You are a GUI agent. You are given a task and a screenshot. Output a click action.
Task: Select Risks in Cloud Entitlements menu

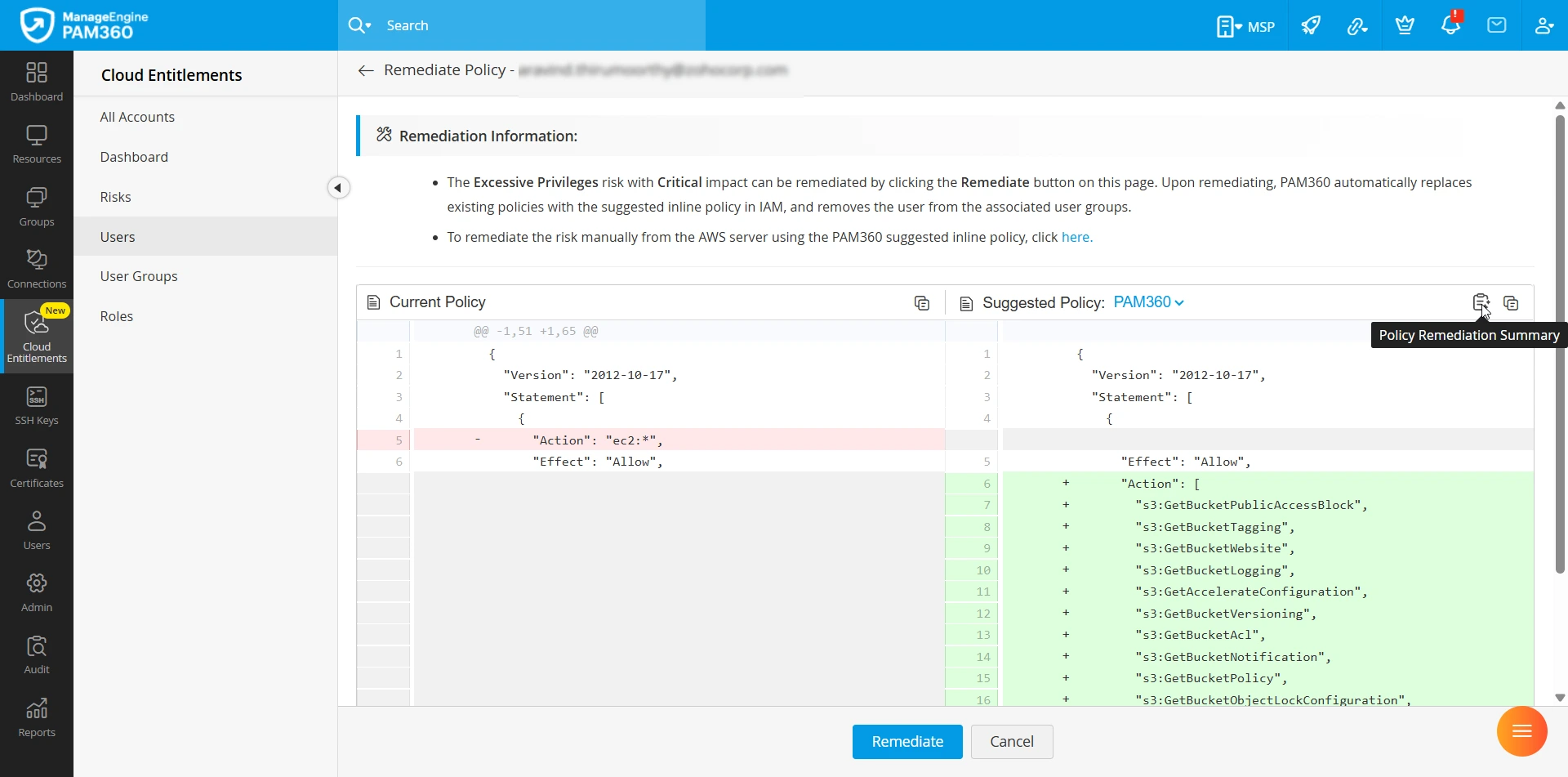click(116, 197)
